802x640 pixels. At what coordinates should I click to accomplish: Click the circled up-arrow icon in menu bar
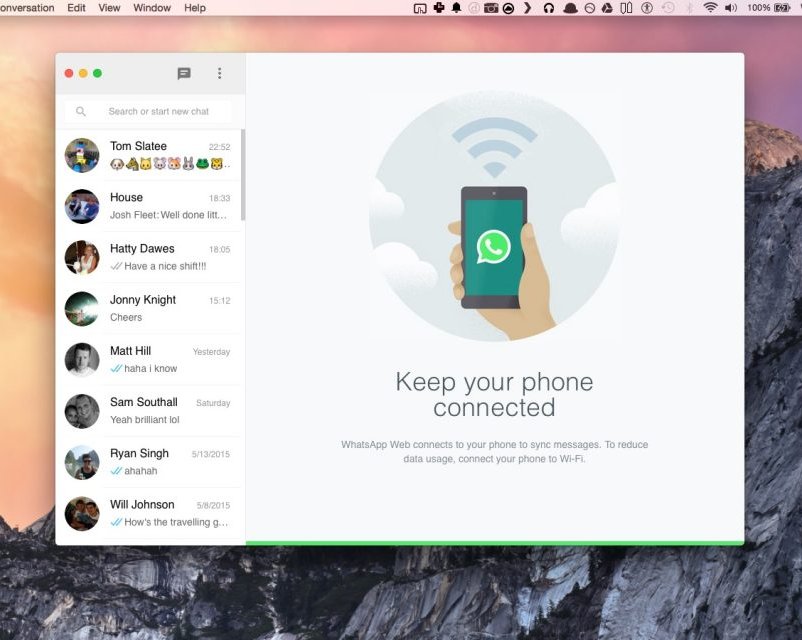tap(508, 8)
